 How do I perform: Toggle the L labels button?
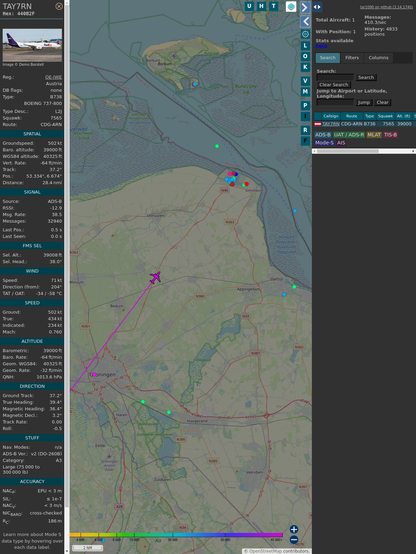[x=305, y=45]
